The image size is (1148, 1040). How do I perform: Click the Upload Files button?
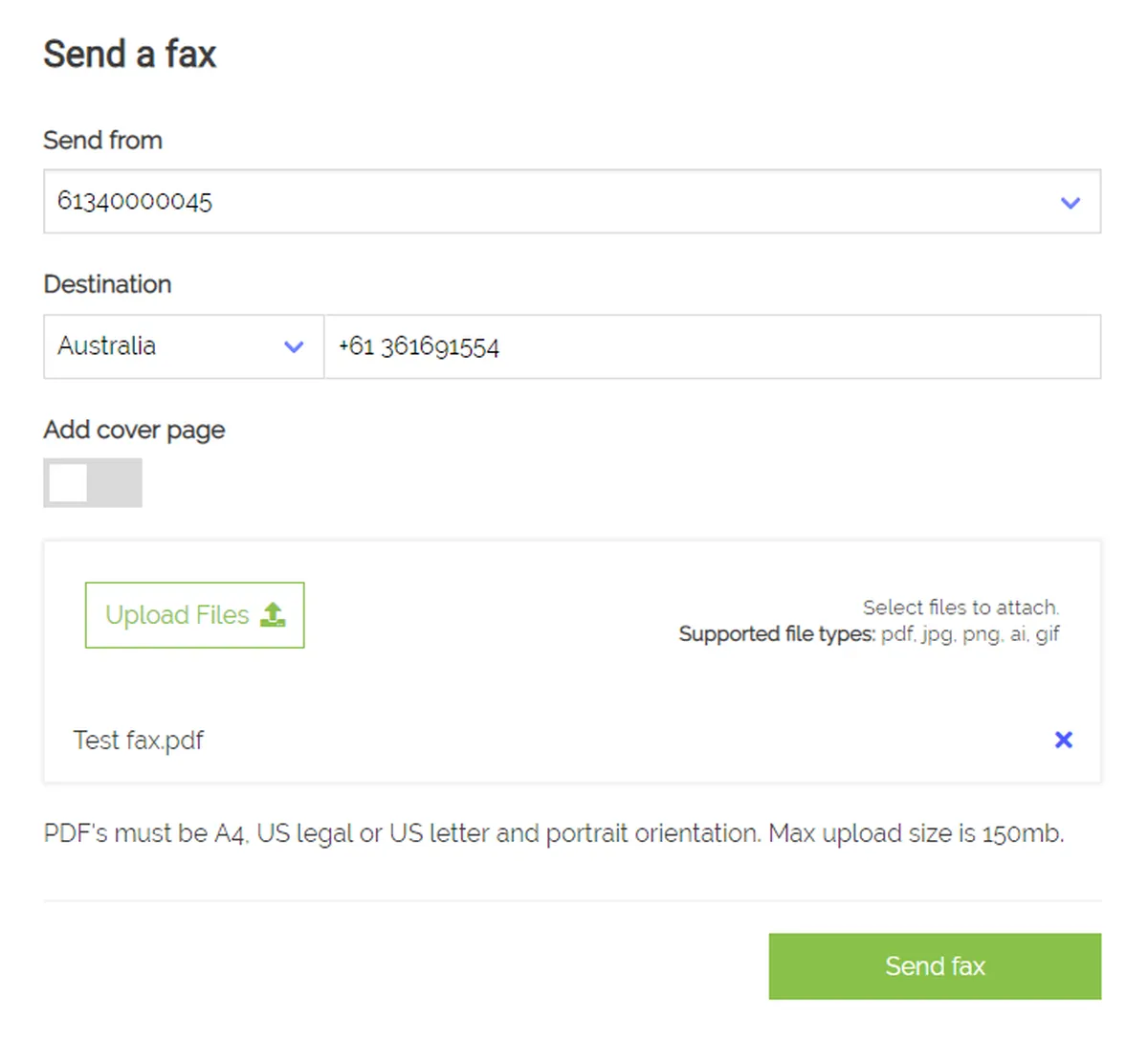click(194, 615)
